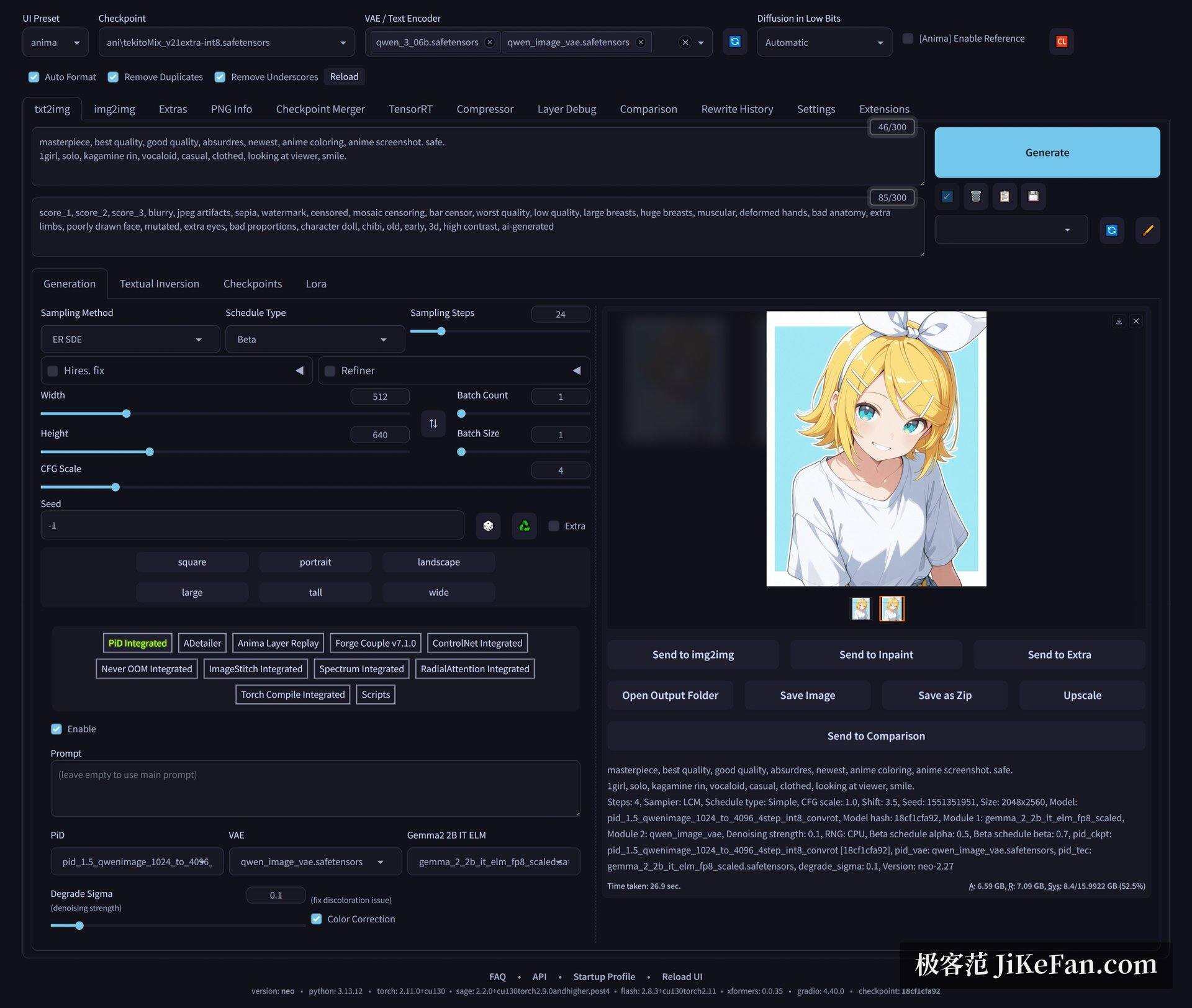Read generation parameters with the blue arrow icon

pyautogui.click(x=947, y=197)
